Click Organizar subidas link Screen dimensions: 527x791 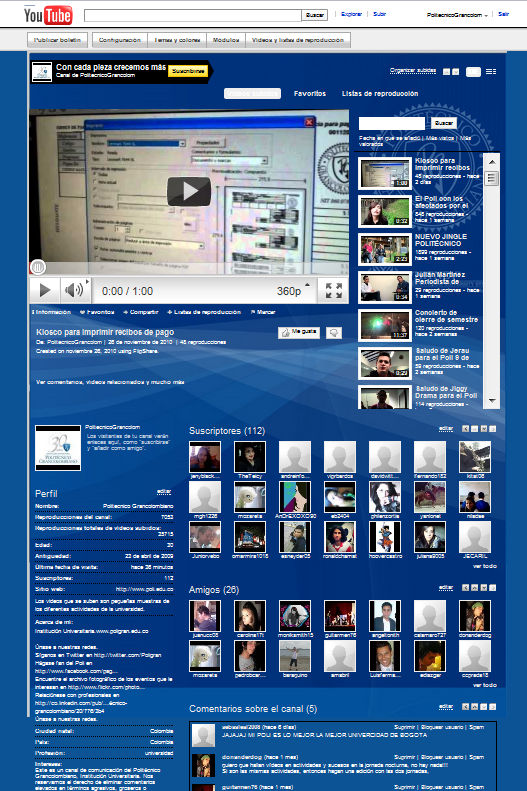[x=413, y=71]
